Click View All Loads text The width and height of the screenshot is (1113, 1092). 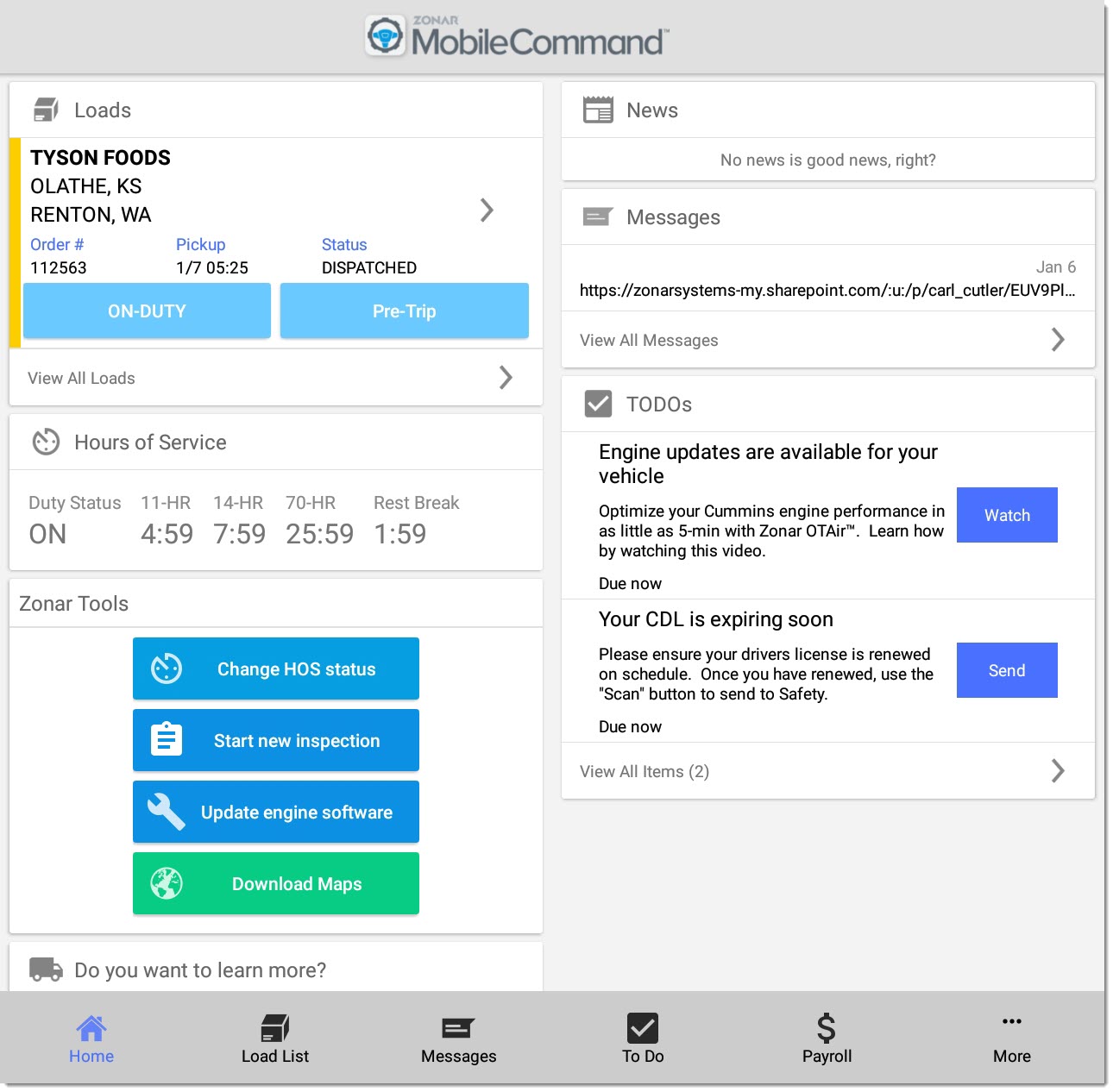click(x=81, y=378)
